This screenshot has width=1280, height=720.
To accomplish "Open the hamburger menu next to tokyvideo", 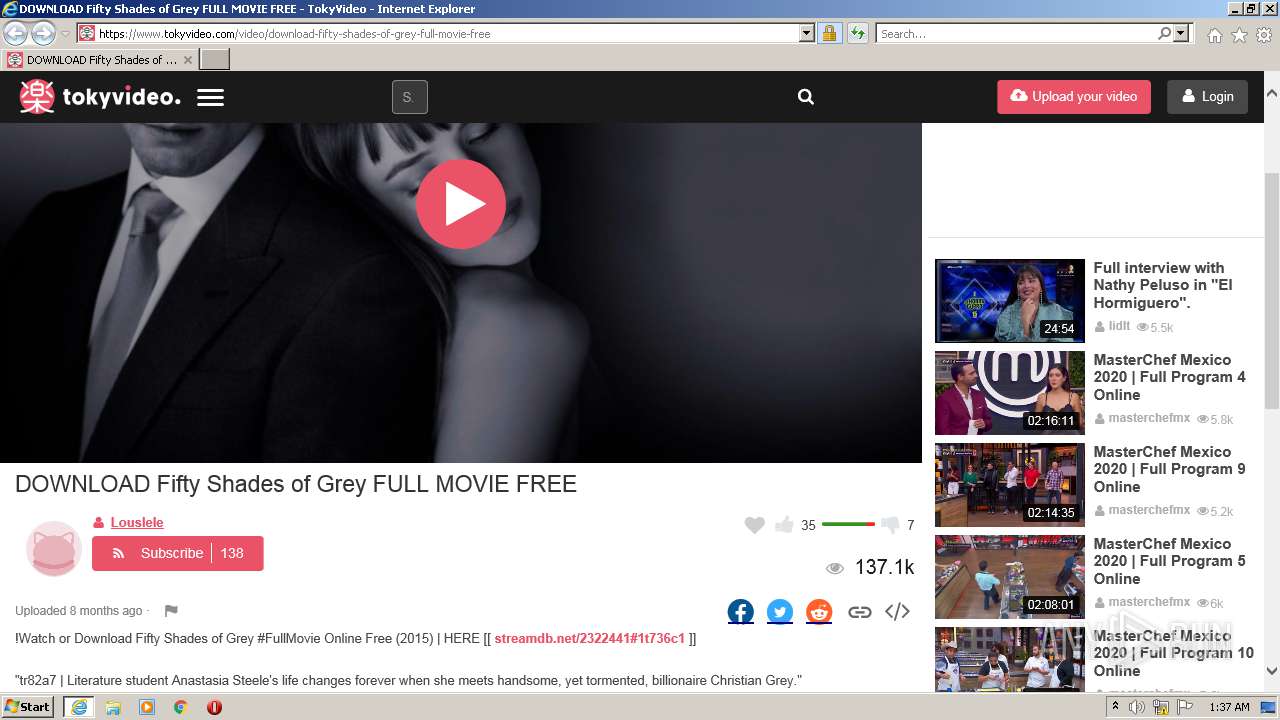I will pos(210,98).
